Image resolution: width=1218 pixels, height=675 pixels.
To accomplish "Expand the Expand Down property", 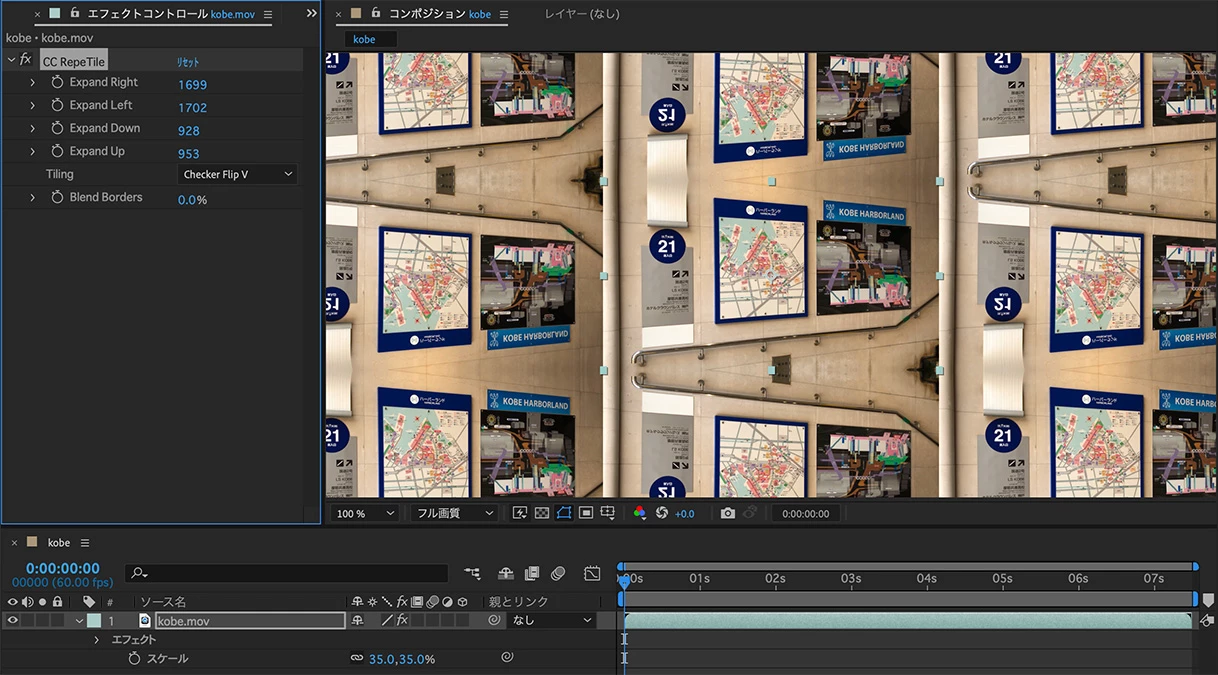I will 32,128.
